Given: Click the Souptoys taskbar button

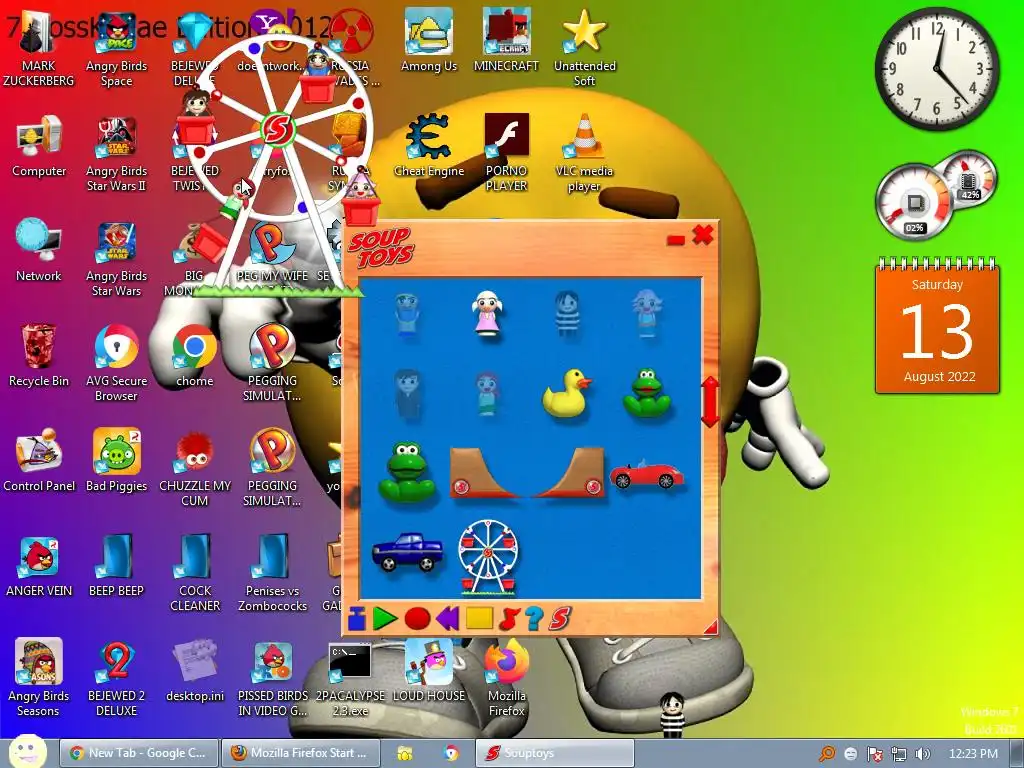Looking at the screenshot, I should click(x=554, y=753).
